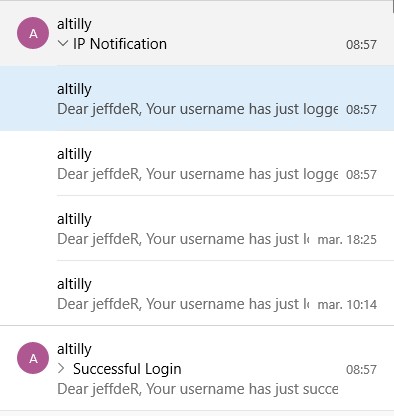394x416 pixels.
Task: Click the altilly sender name above IP Notification
Action: tap(74, 24)
